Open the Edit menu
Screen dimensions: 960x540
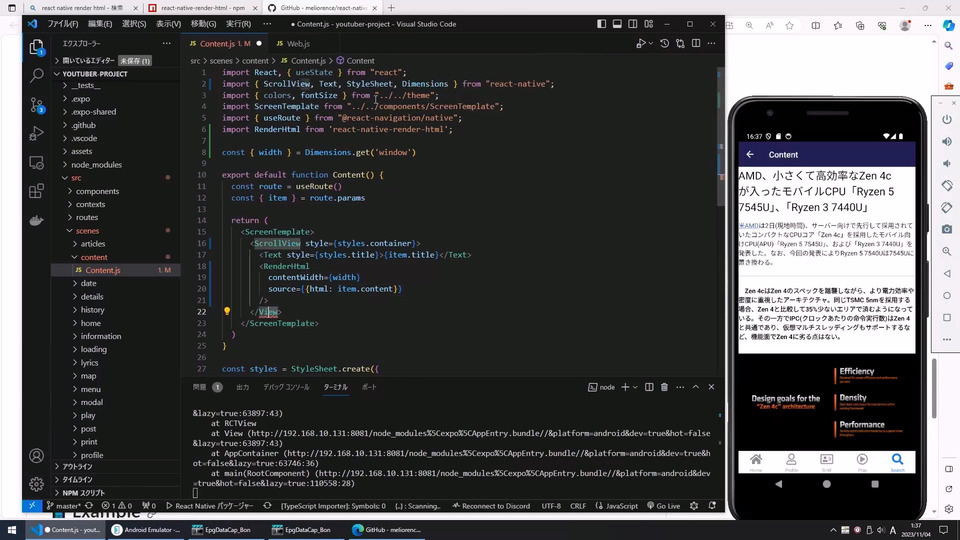point(99,24)
